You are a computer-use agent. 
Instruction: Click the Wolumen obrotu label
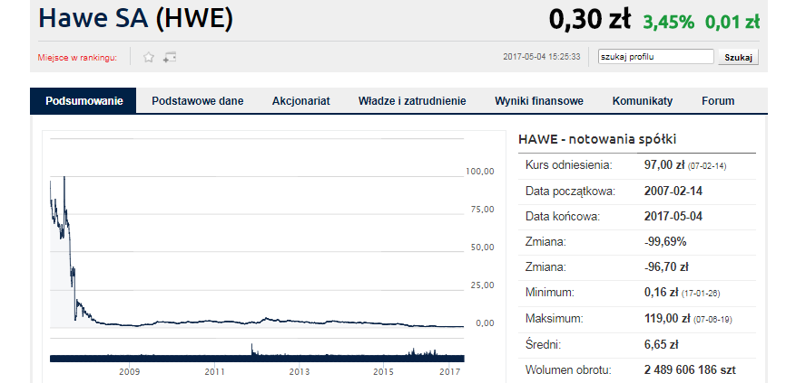click(x=568, y=370)
